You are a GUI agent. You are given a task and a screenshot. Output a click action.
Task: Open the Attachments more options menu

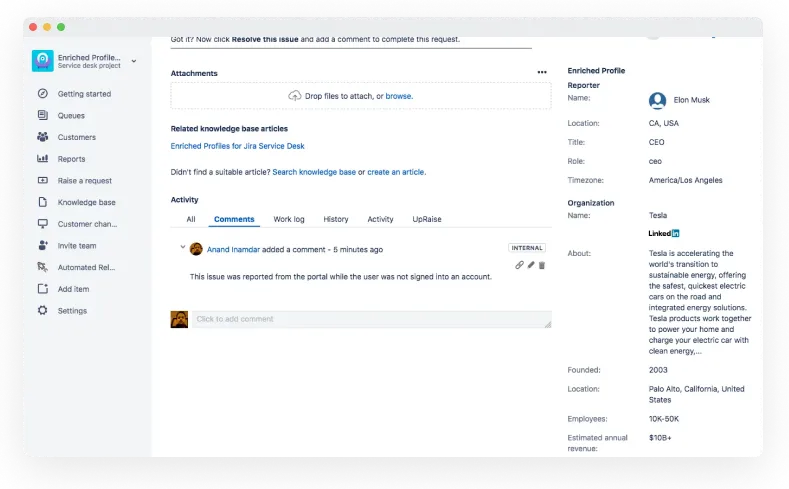542,73
